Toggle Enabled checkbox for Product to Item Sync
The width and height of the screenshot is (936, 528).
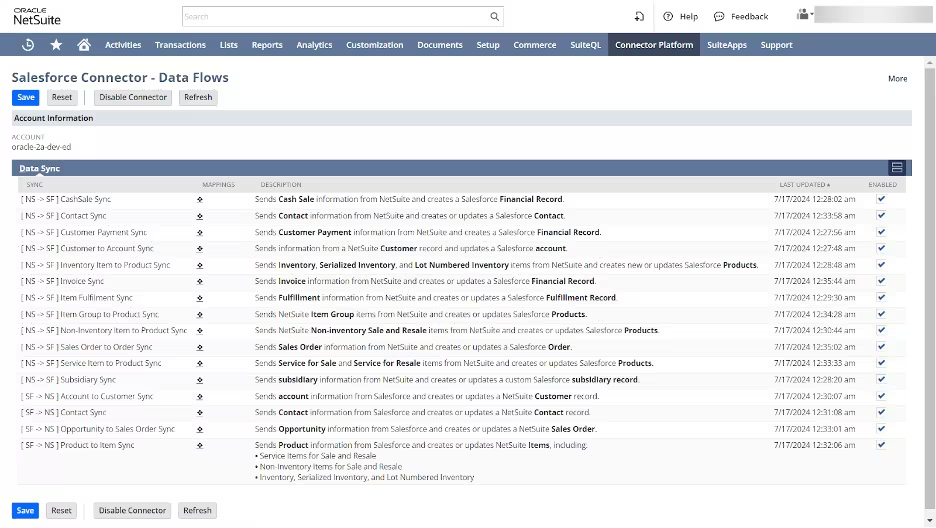[881, 445]
